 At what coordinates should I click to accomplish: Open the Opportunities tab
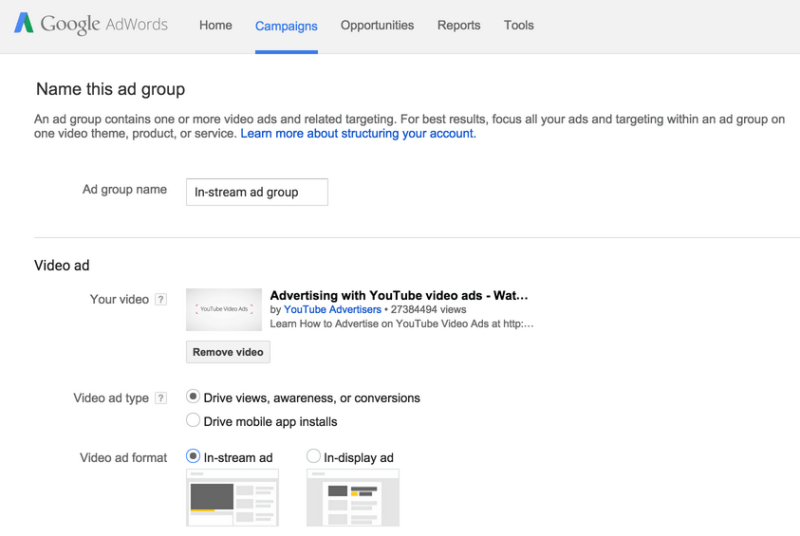[377, 25]
